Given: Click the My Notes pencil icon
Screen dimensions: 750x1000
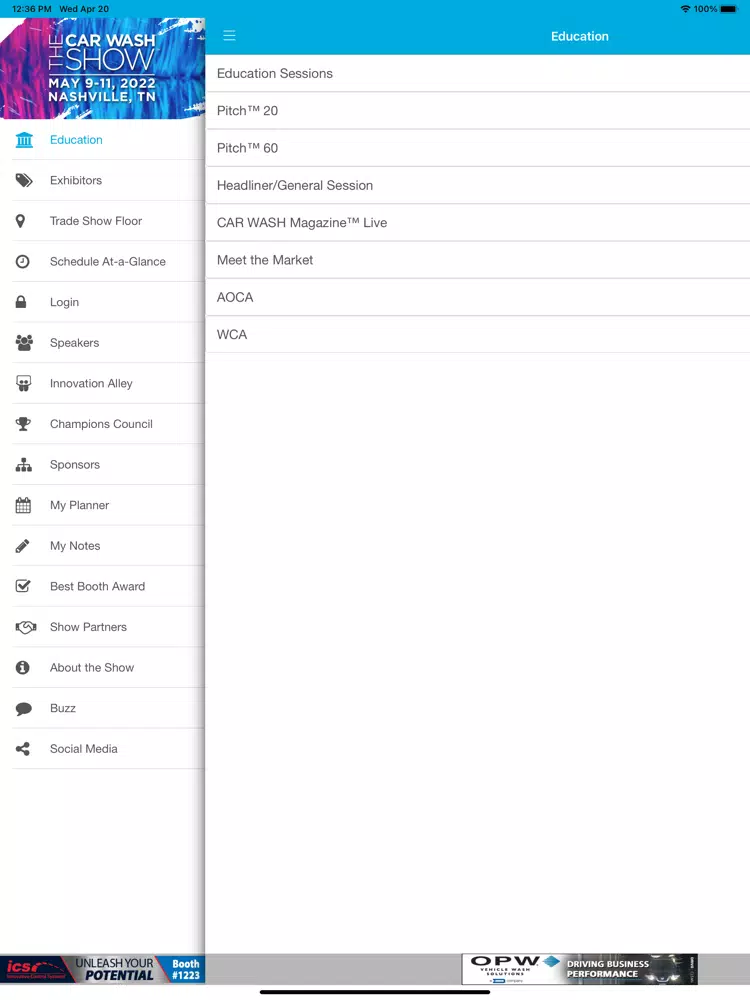Looking at the screenshot, I should [x=22, y=546].
